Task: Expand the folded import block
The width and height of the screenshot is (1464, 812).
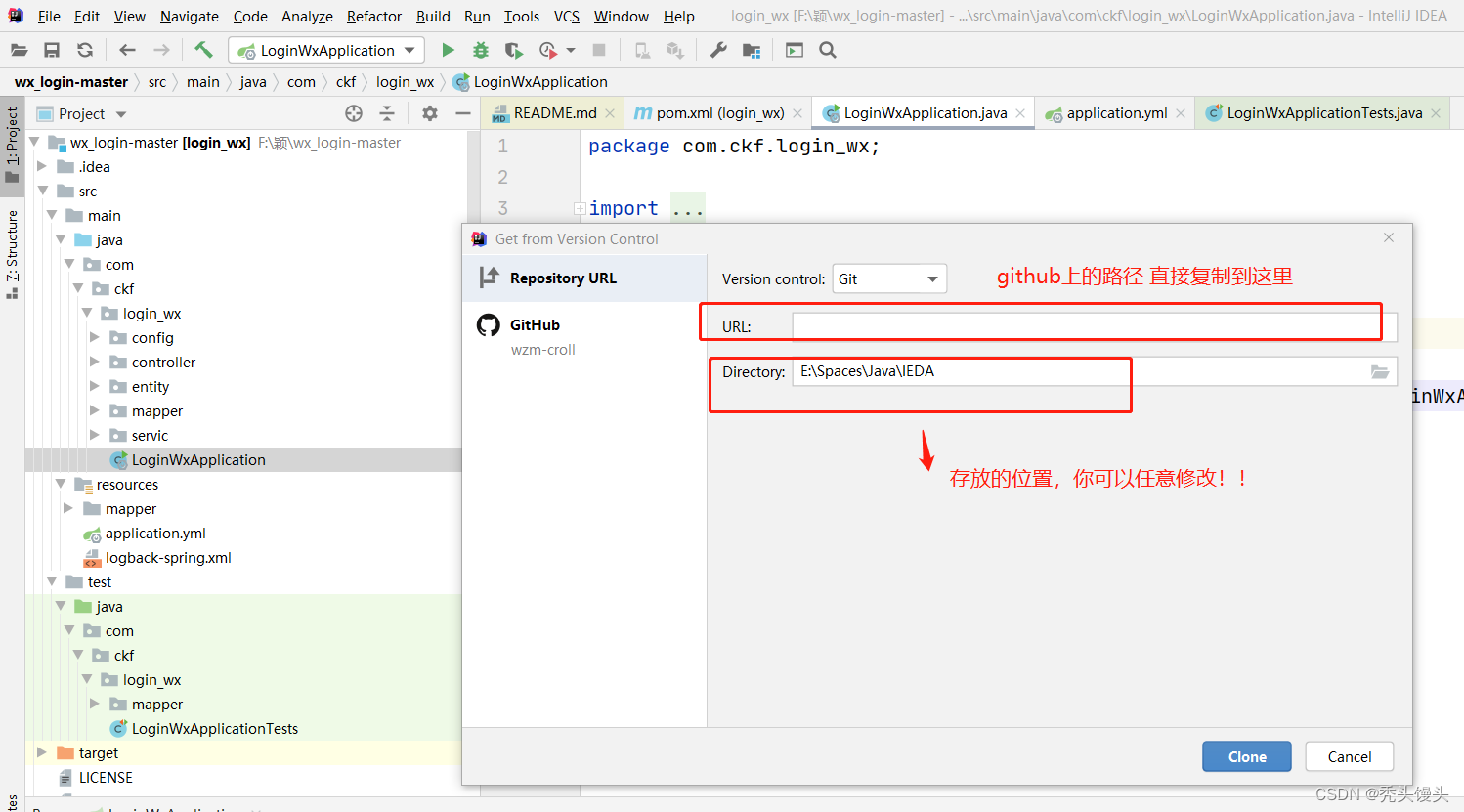Action: 580,208
